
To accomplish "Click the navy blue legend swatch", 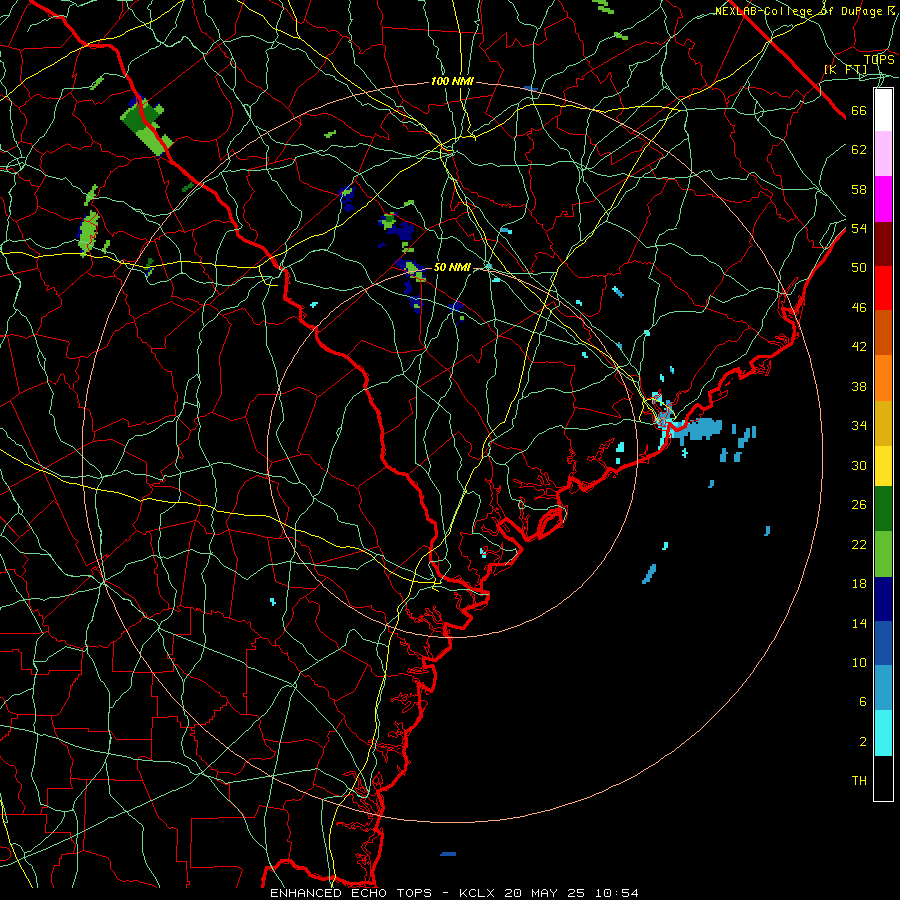I will [883, 599].
